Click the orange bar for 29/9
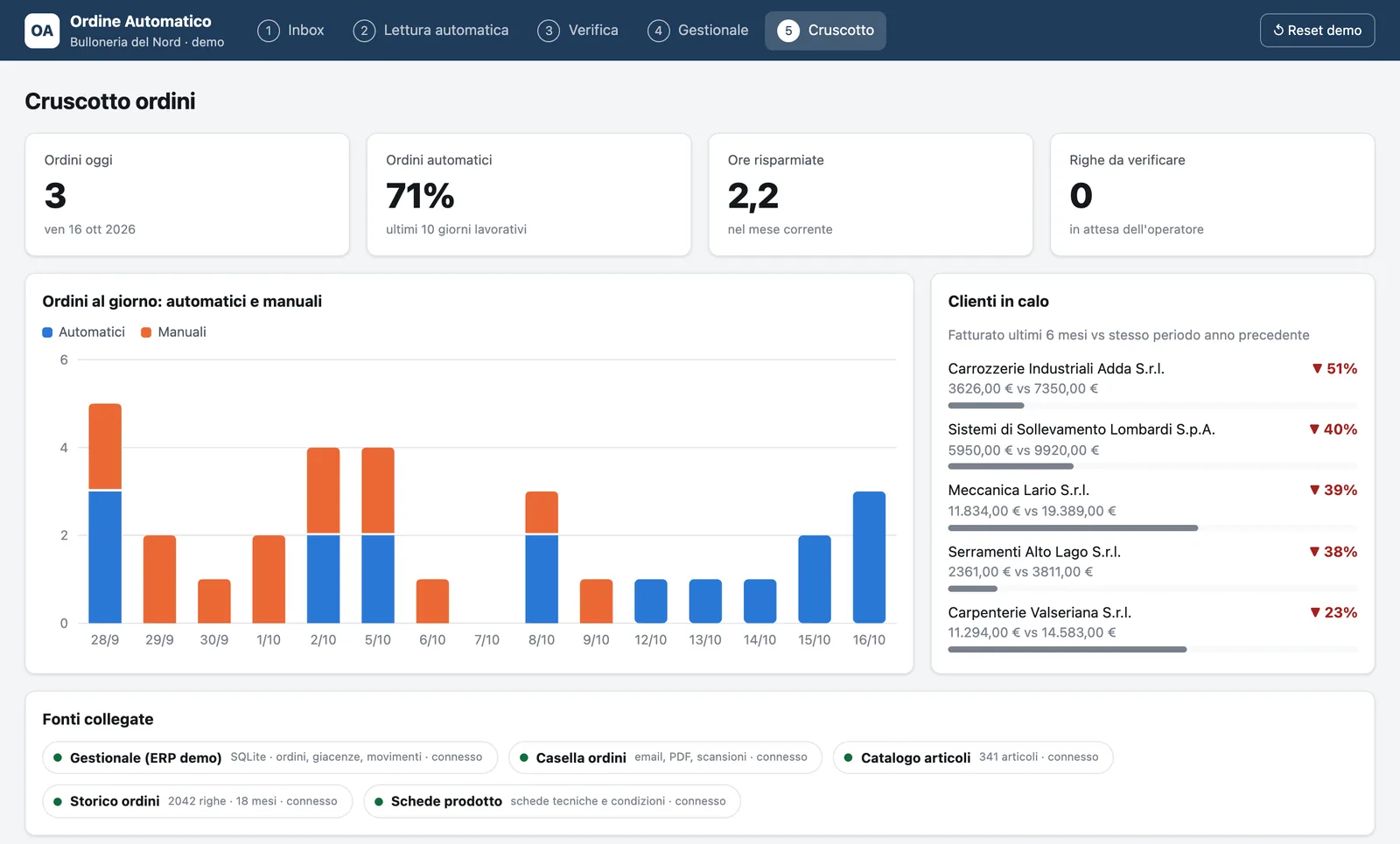The height and width of the screenshot is (844, 1400). tap(159, 579)
